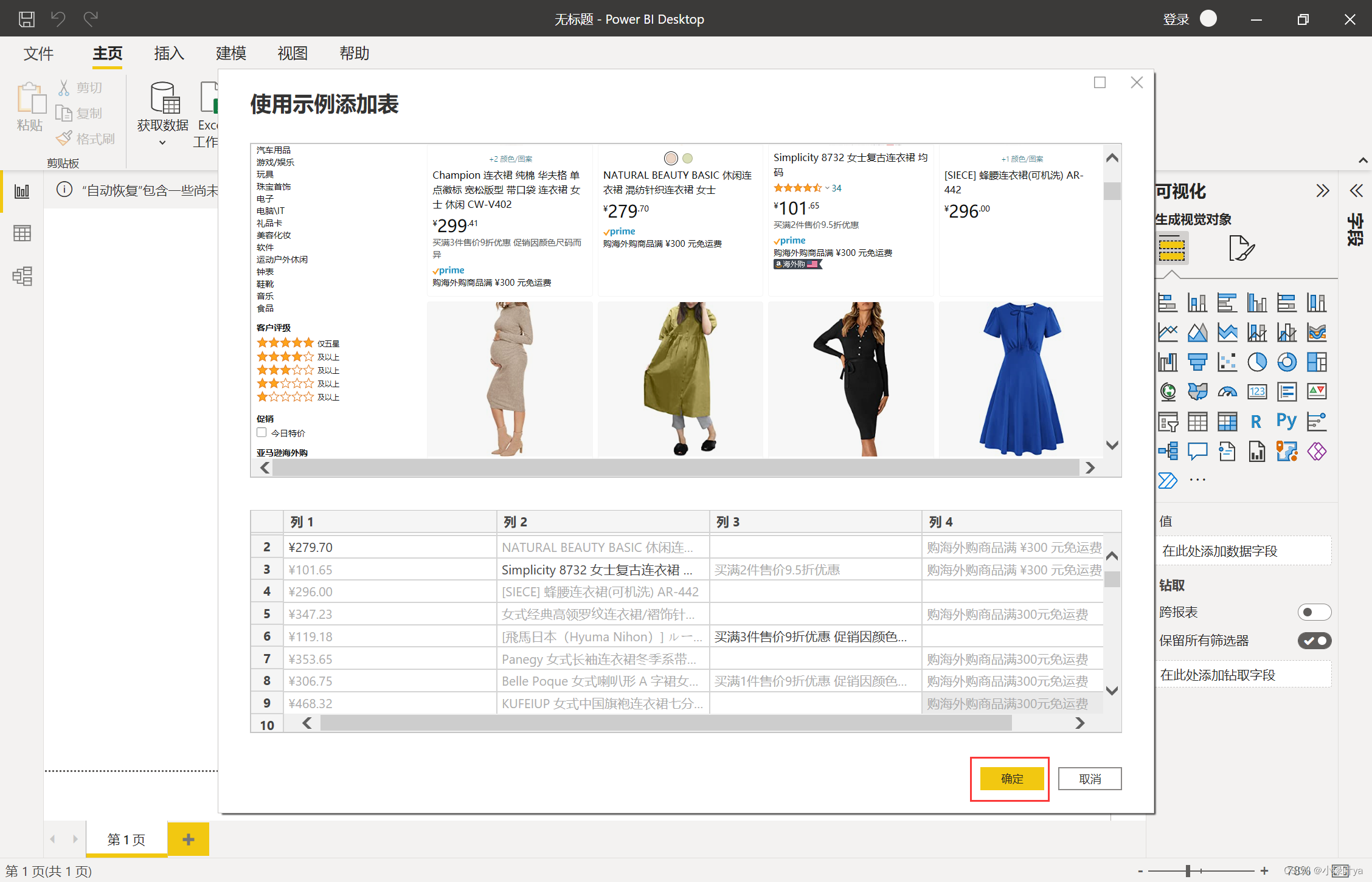Open the 建模 ribbon tab
Image resolution: width=1372 pixels, height=882 pixels.
point(230,53)
